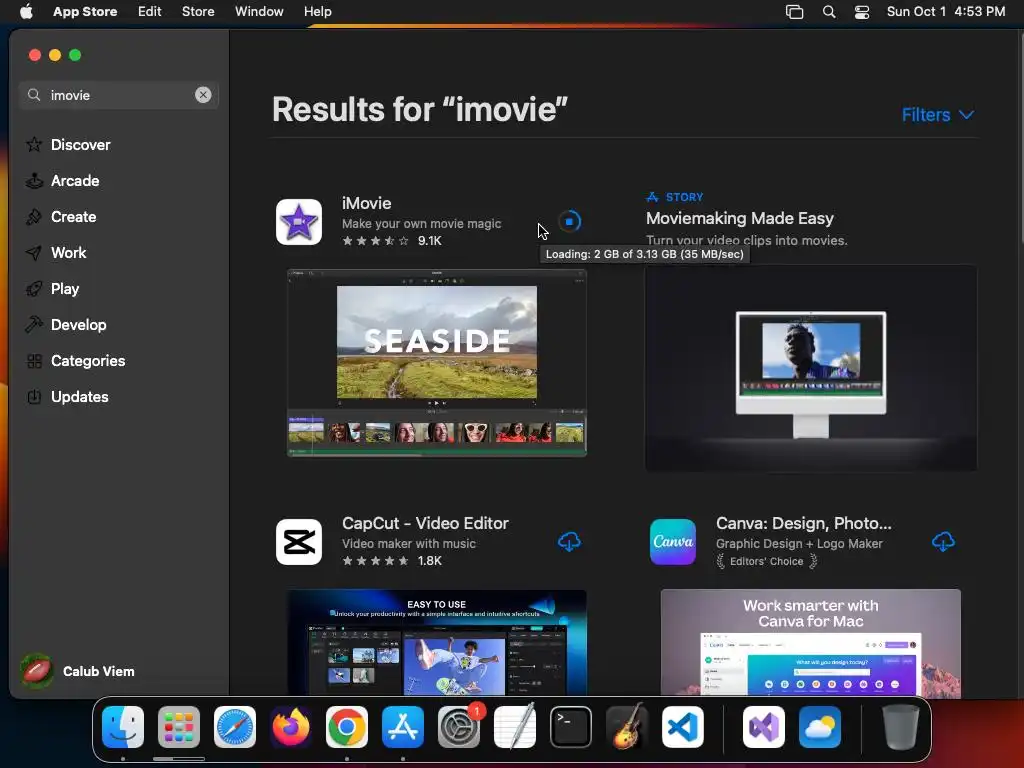Open the Apple menu
Image resolution: width=1024 pixels, height=768 pixels.
[26, 11]
